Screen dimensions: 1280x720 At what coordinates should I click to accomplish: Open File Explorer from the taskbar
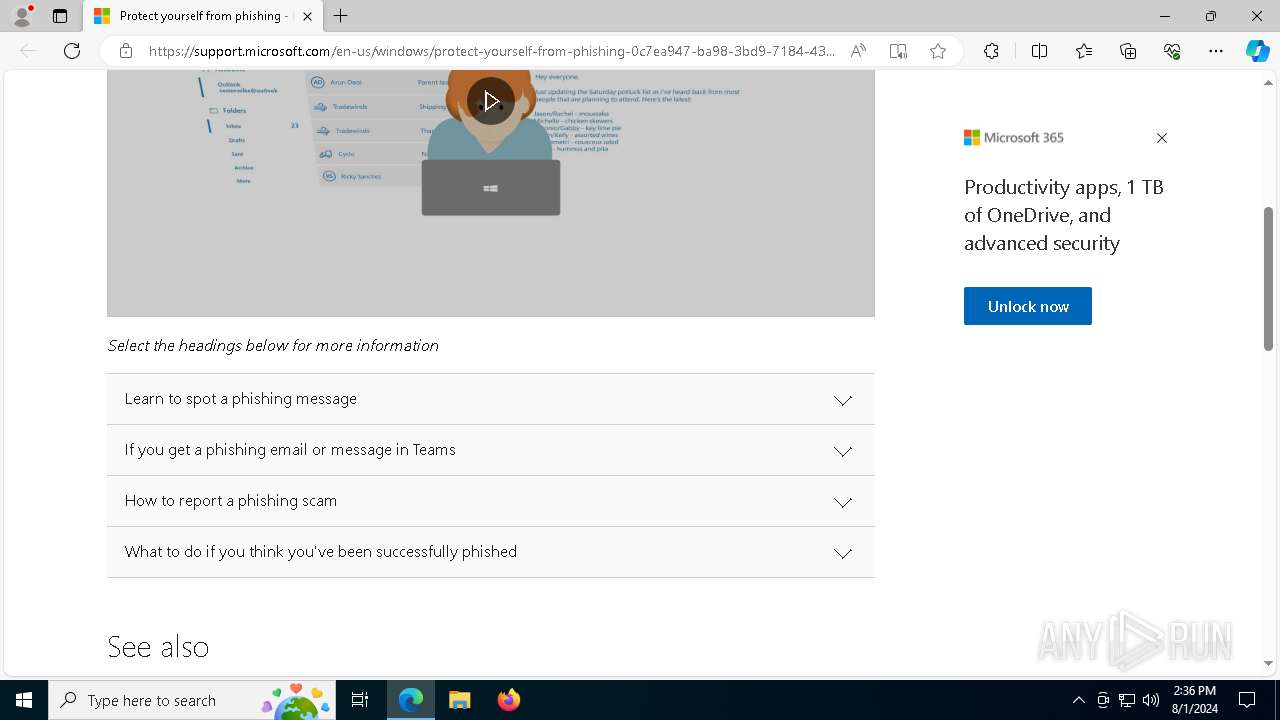[x=460, y=700]
